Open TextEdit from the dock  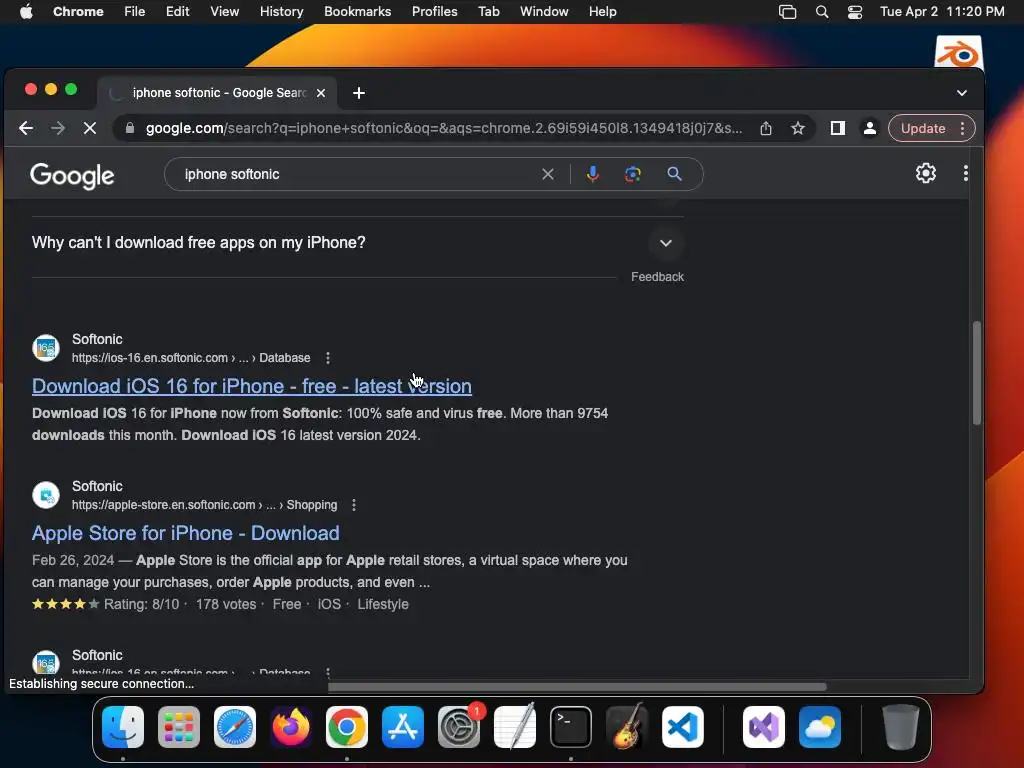coord(515,727)
